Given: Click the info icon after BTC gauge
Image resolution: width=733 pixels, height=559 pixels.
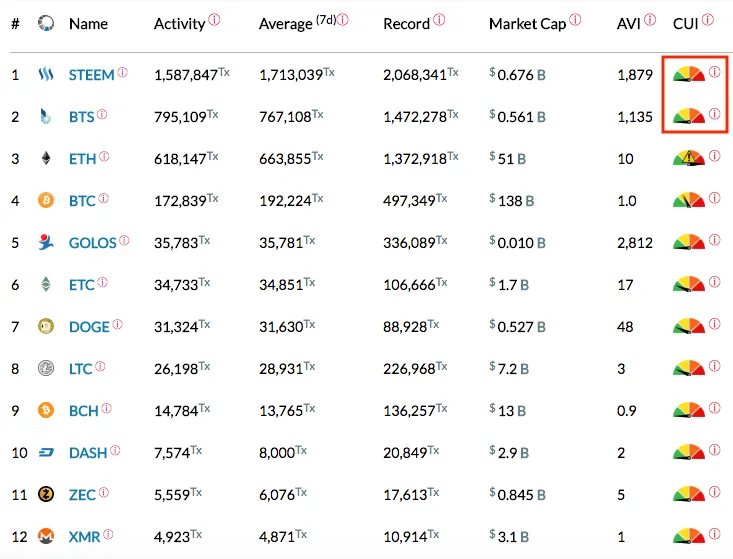Looking at the screenshot, I should [714, 198].
